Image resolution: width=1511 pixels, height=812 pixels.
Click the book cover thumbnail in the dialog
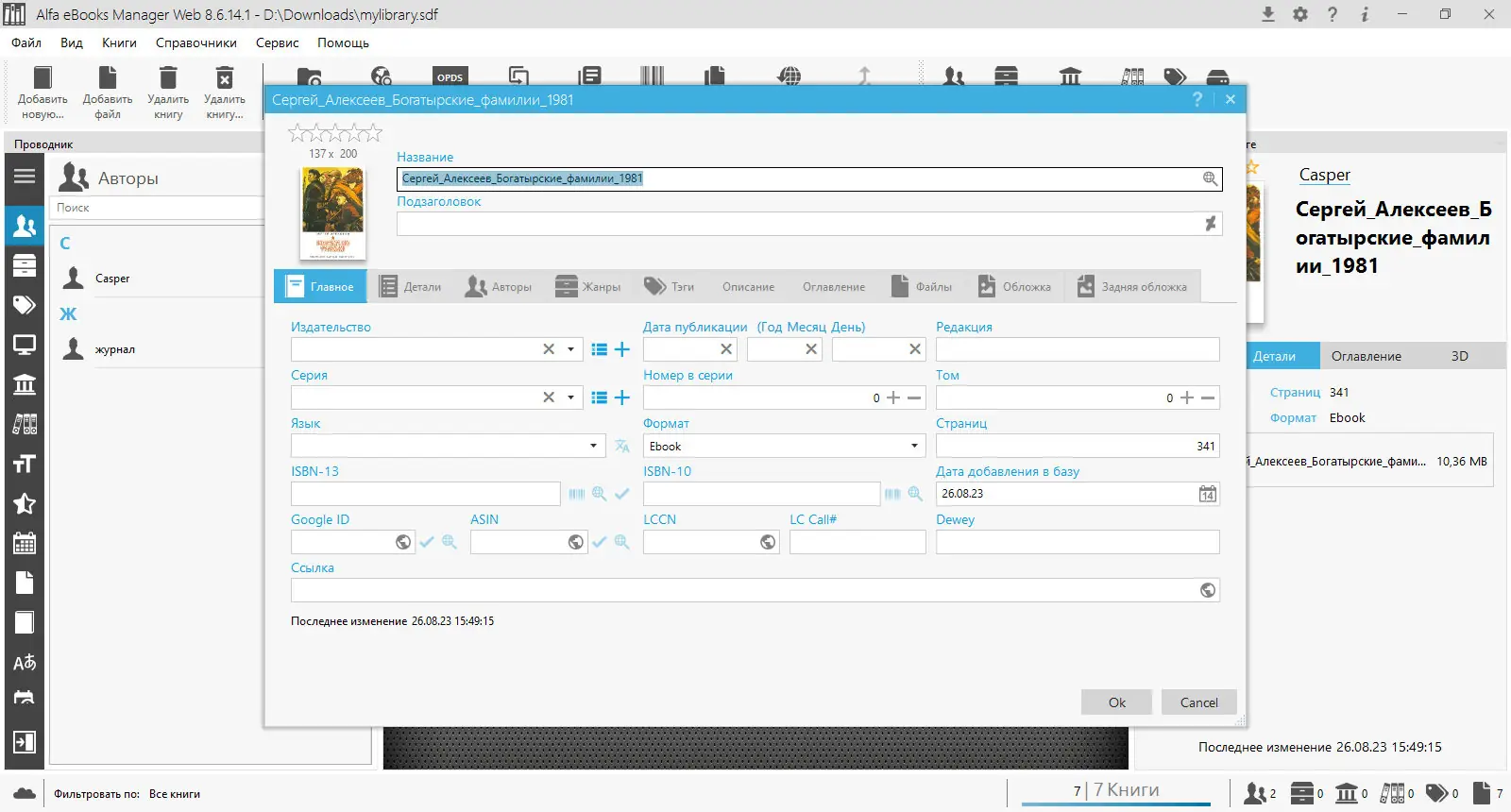tap(332, 213)
